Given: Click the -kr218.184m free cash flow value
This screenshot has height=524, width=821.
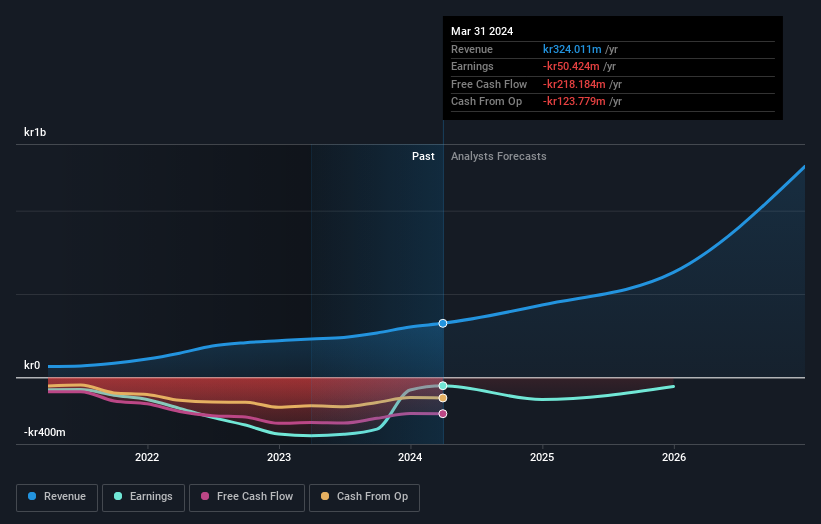Looking at the screenshot, I should pos(574,84).
